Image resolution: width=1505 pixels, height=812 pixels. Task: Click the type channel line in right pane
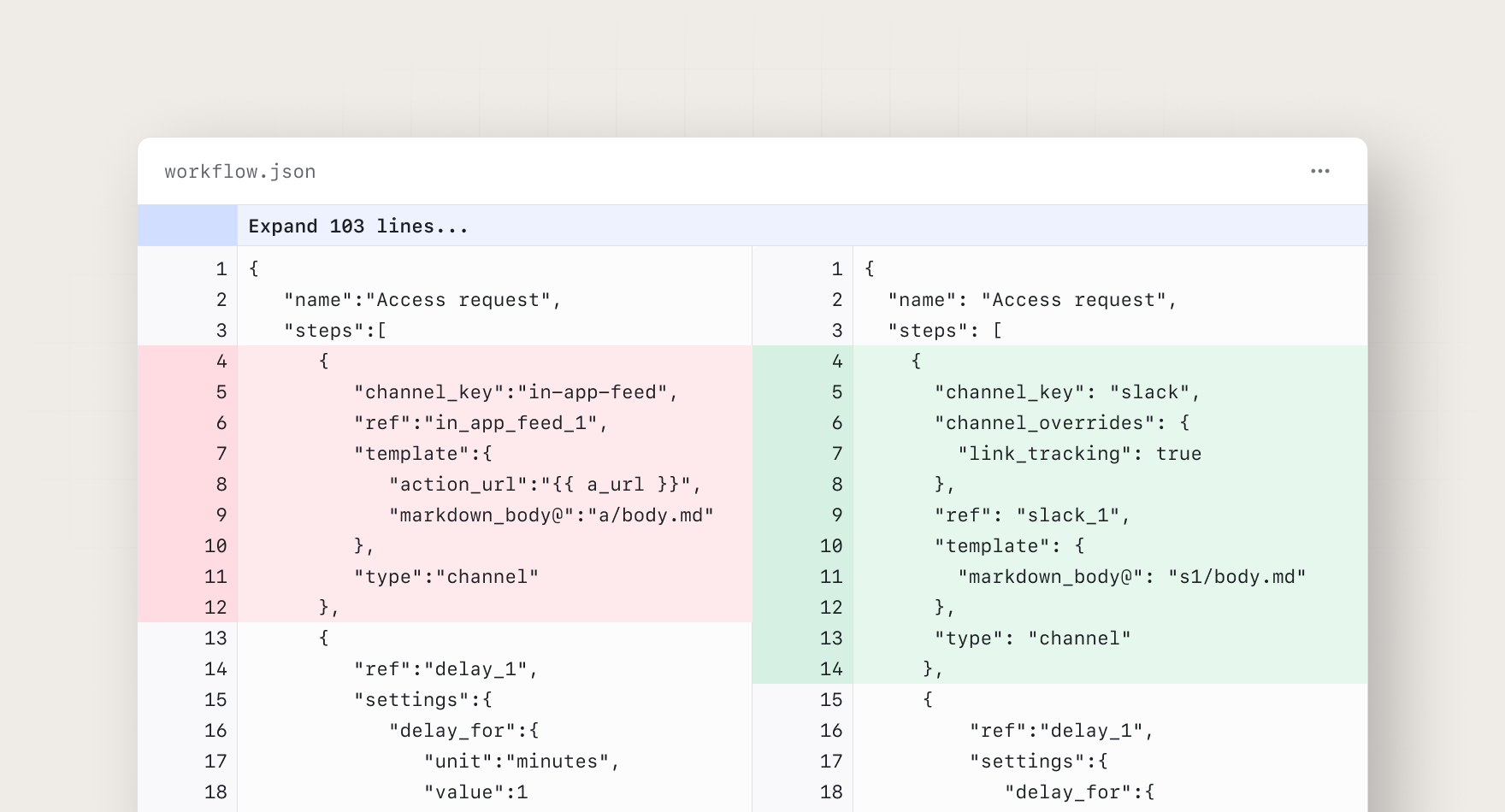[x=1033, y=638]
